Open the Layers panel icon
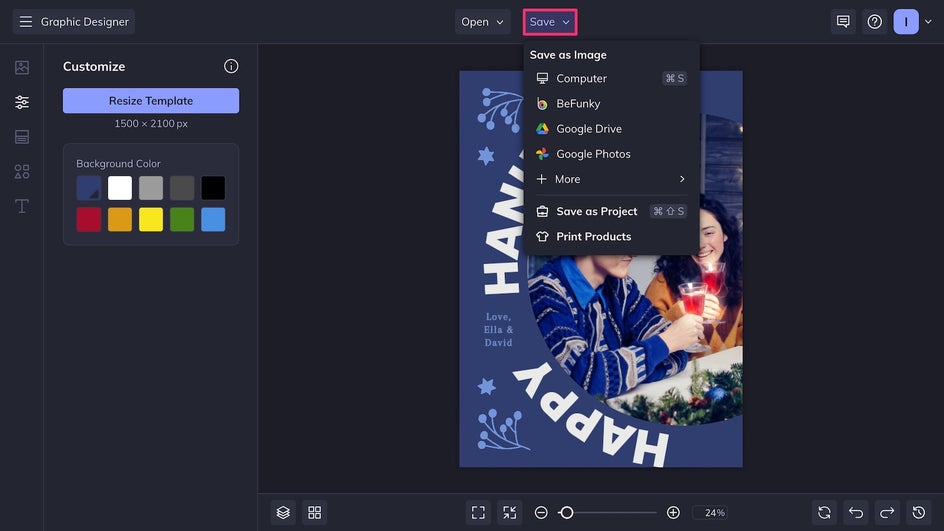 283,512
